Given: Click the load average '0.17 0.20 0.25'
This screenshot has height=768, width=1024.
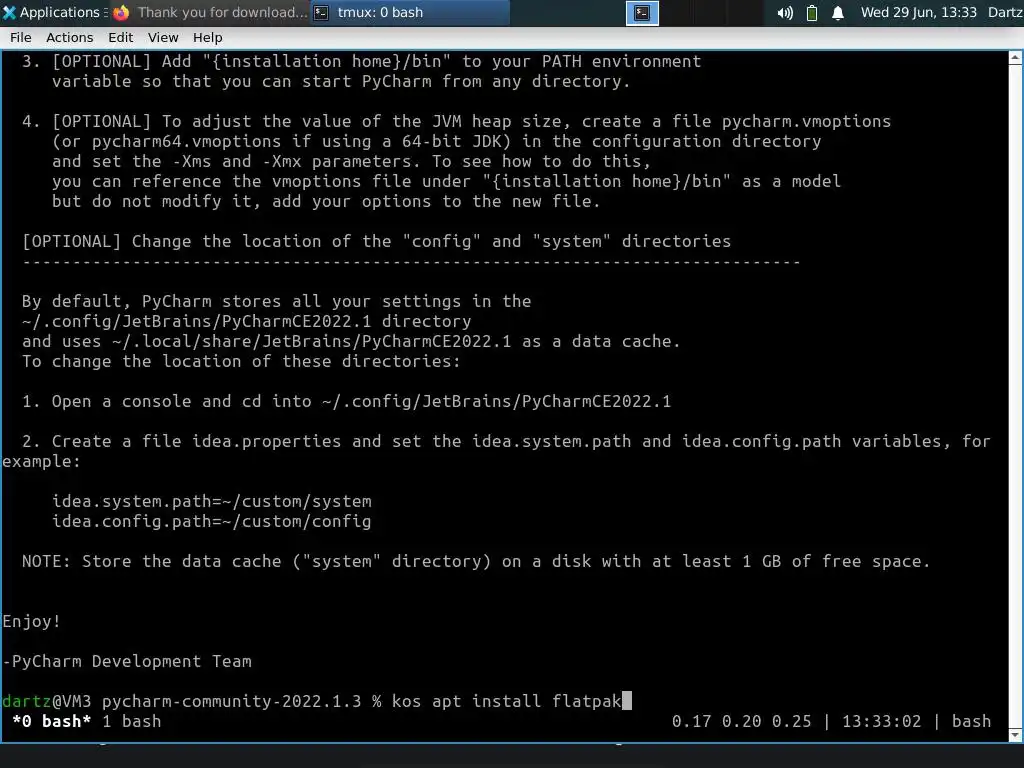Looking at the screenshot, I should tap(741, 721).
